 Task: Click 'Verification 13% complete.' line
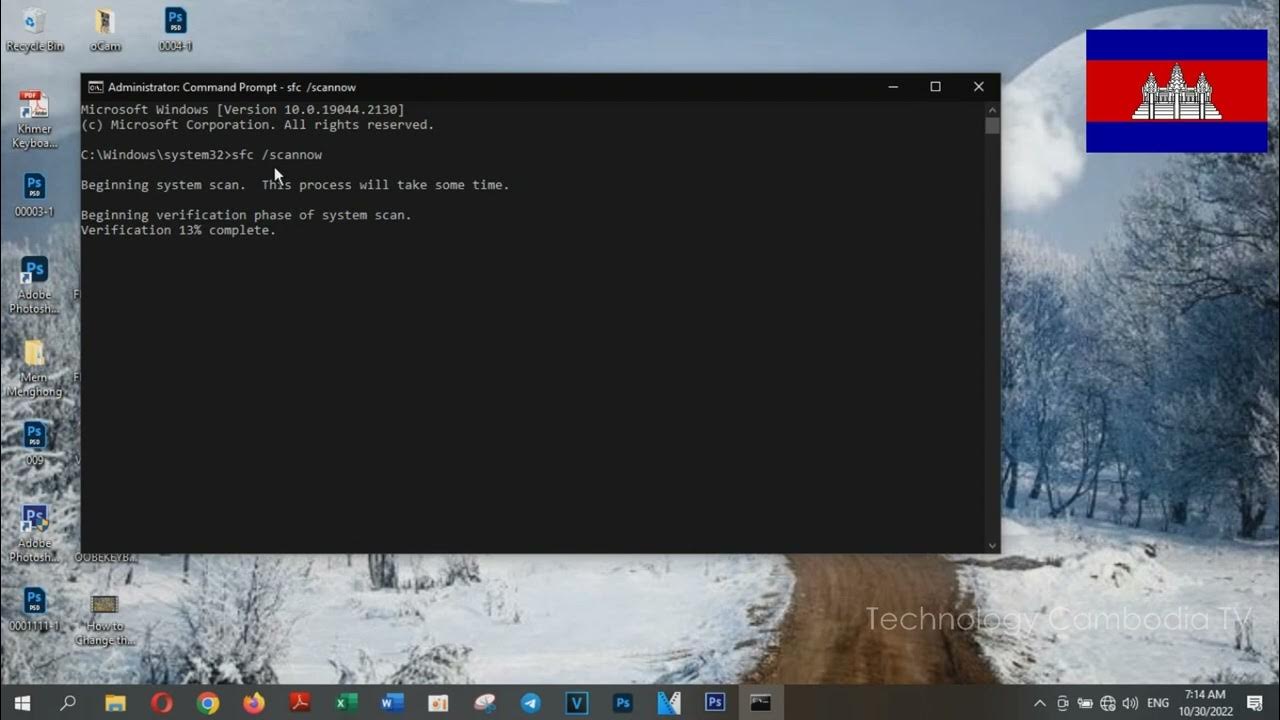pos(178,230)
